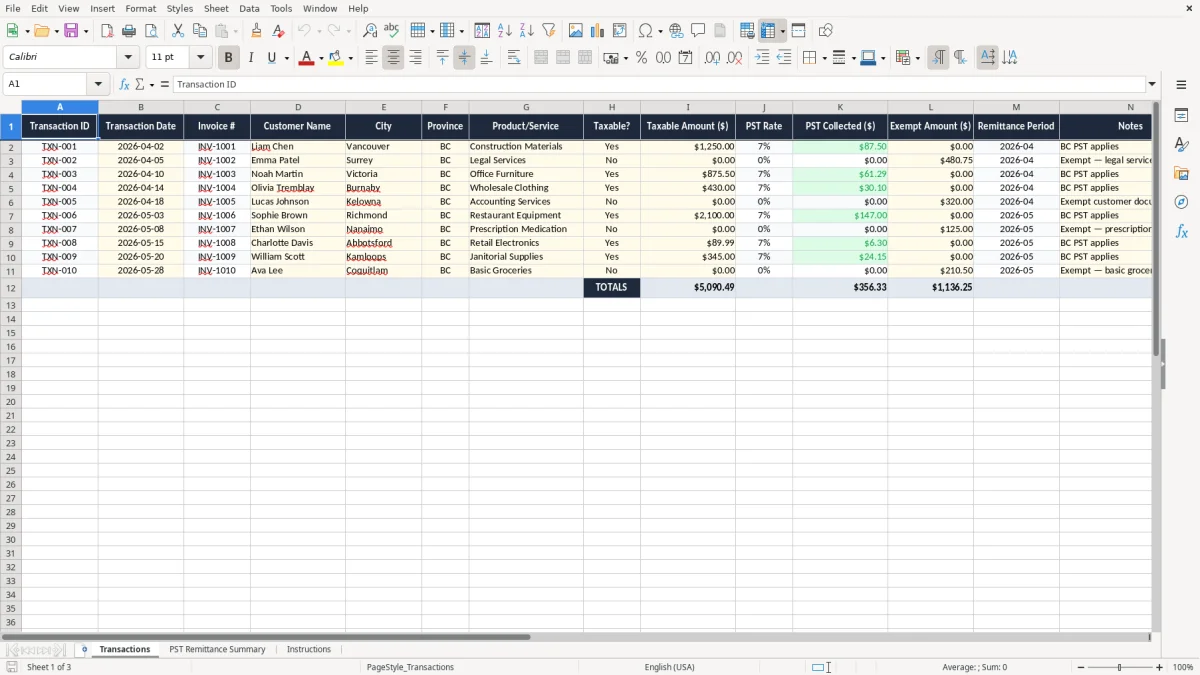
Task: Click the zoom slider handle
Action: point(1119,667)
